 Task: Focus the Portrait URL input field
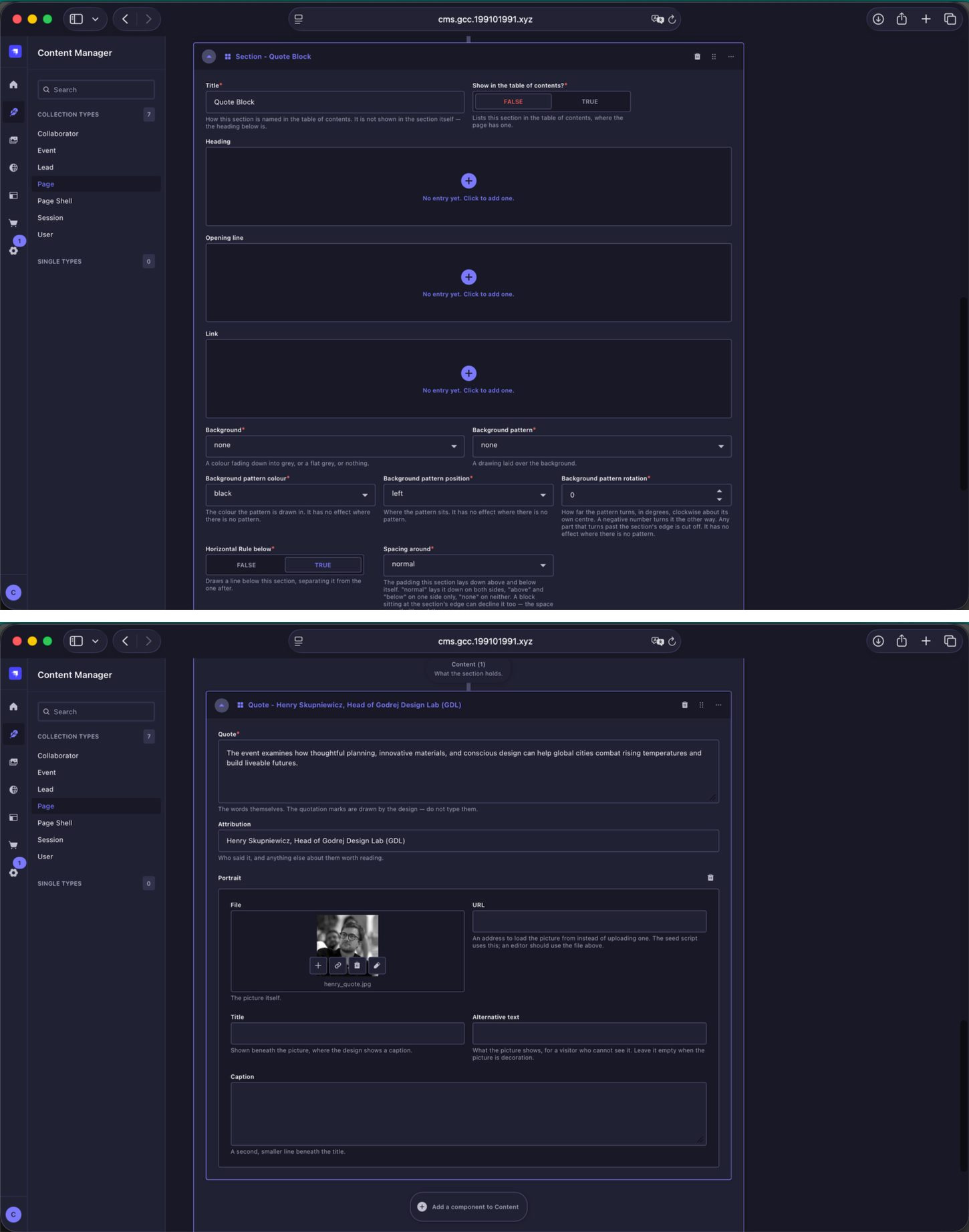589,921
